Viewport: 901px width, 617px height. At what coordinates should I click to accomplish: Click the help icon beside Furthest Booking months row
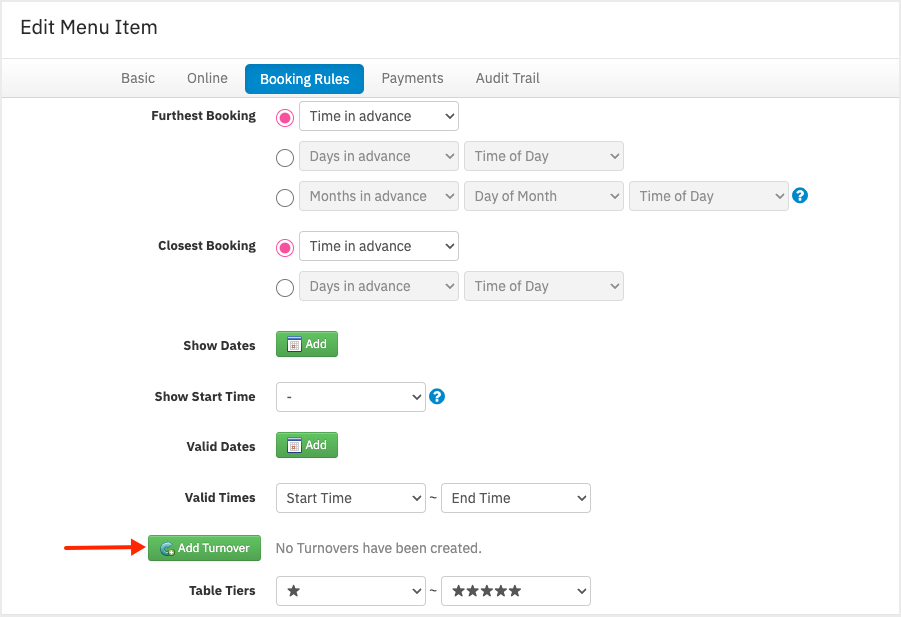799,195
